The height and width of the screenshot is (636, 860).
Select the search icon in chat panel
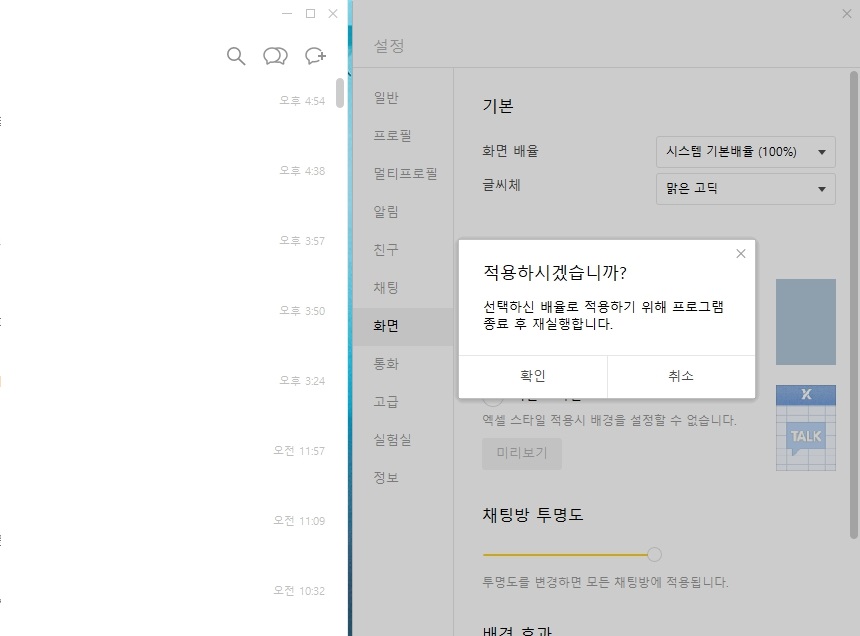236,56
